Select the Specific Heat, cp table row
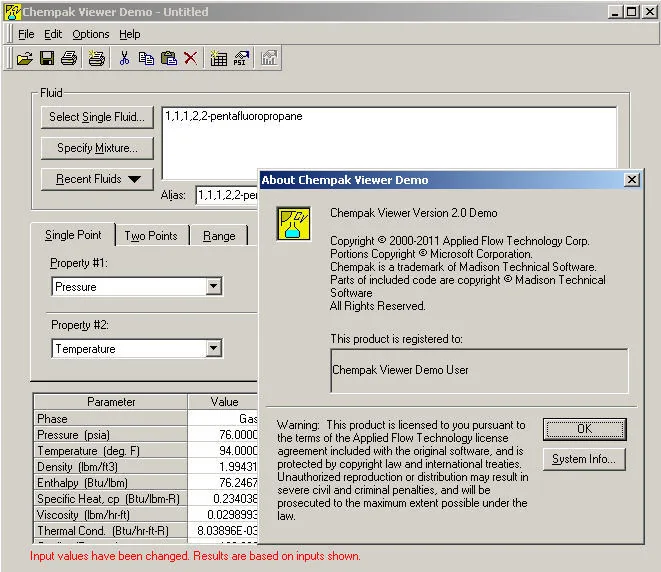 tap(145, 499)
